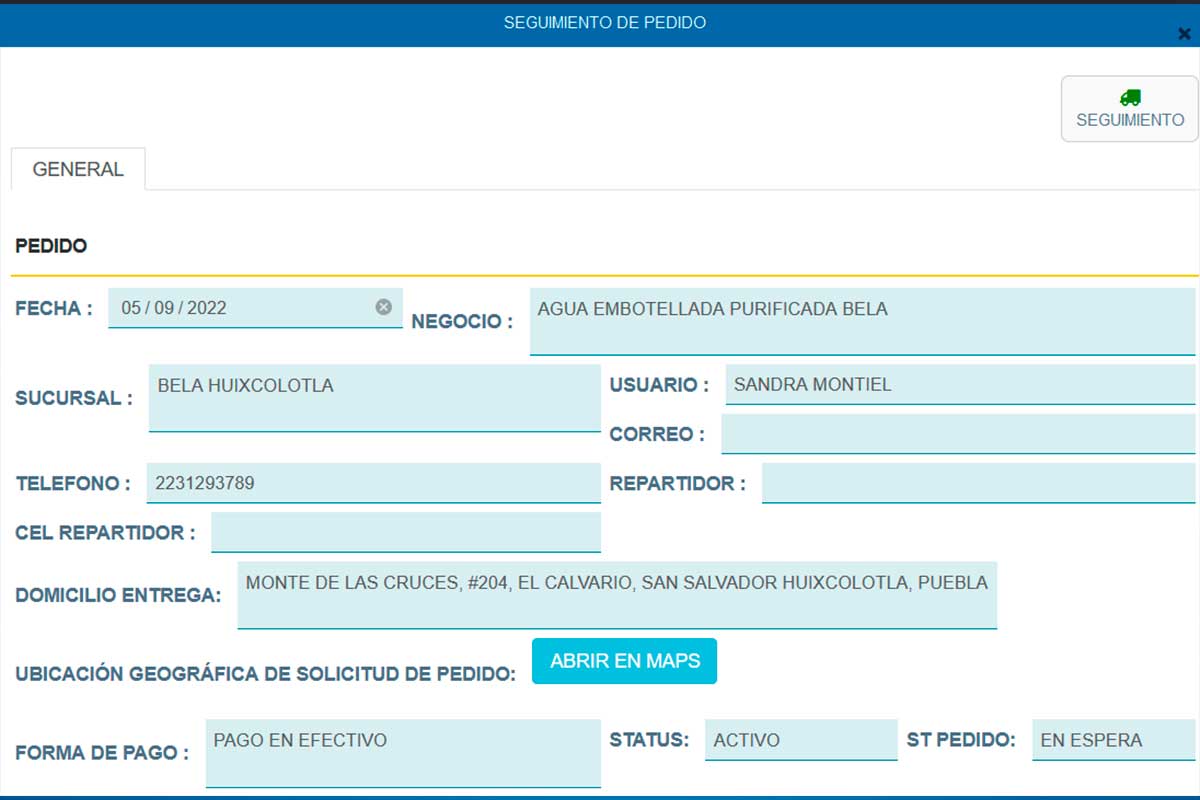Click the Forma de Pago field

[x=403, y=753]
